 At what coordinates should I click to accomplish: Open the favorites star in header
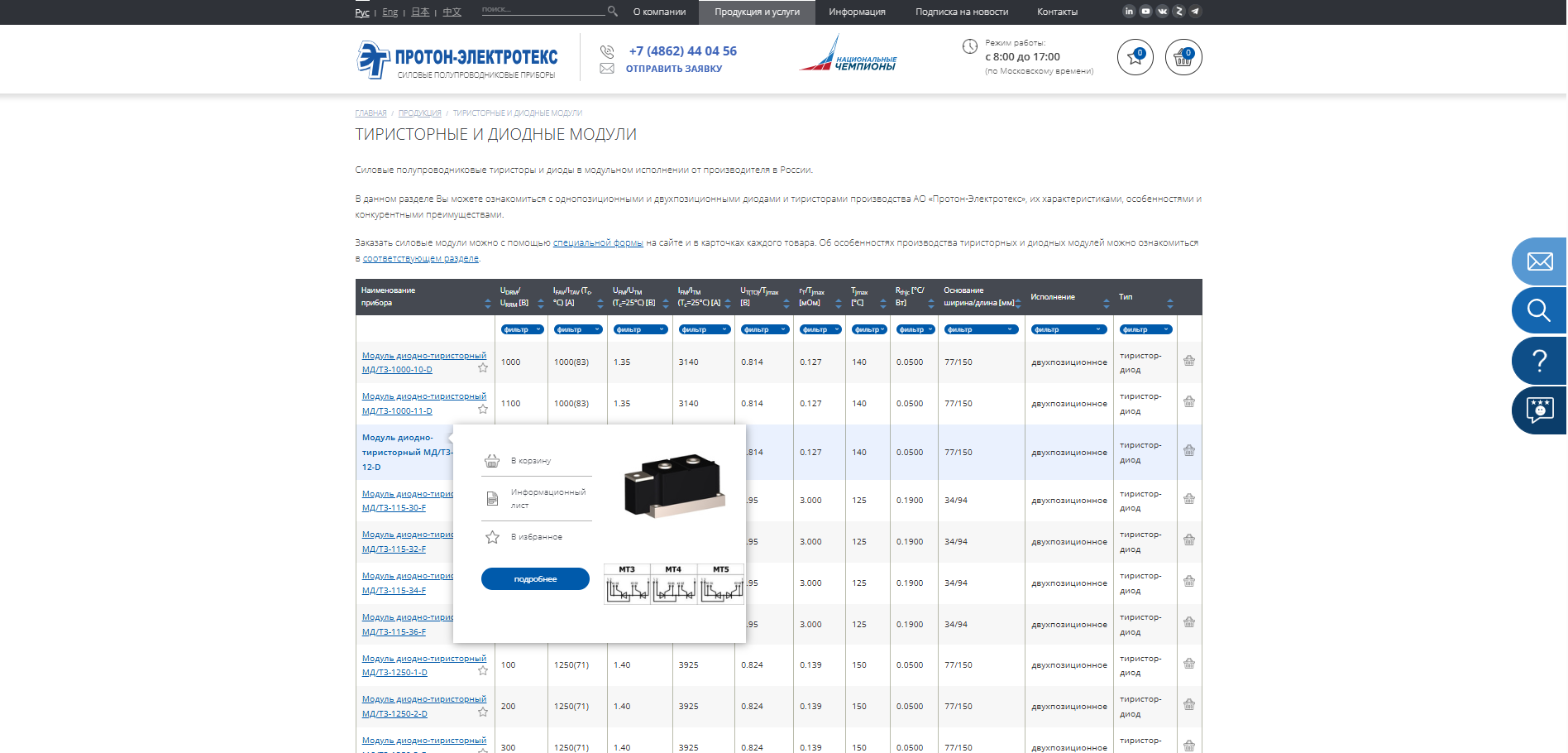[1135, 58]
